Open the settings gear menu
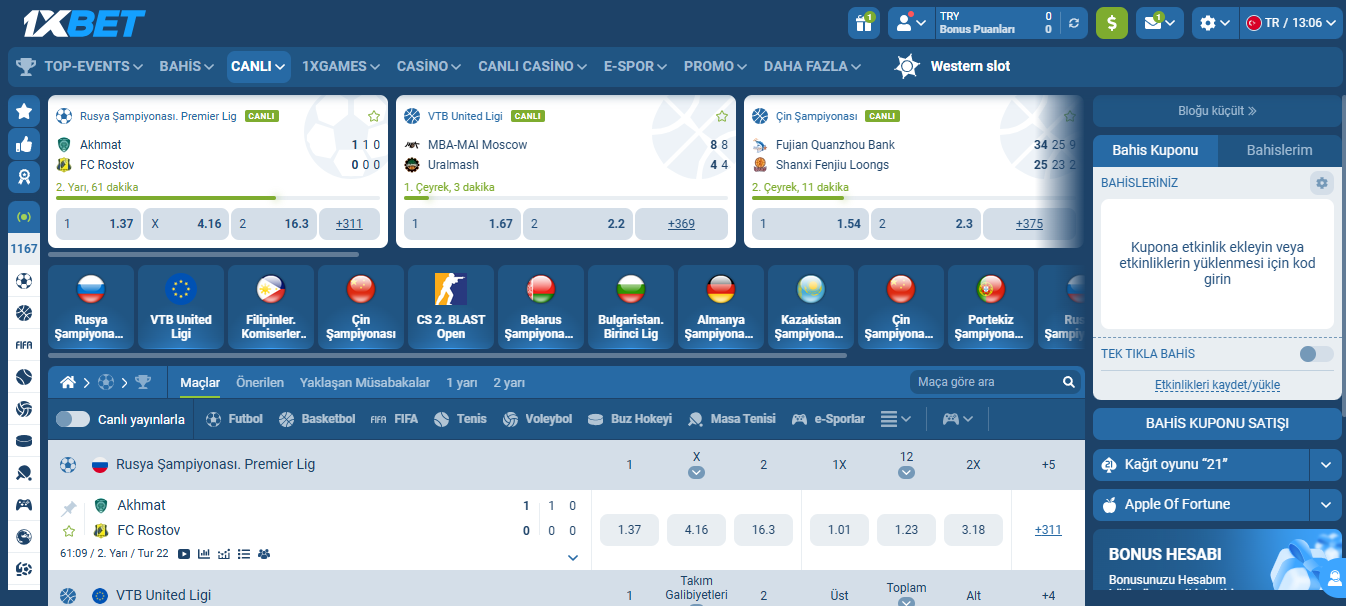Screen dimensions: 1346x606 coord(1215,23)
